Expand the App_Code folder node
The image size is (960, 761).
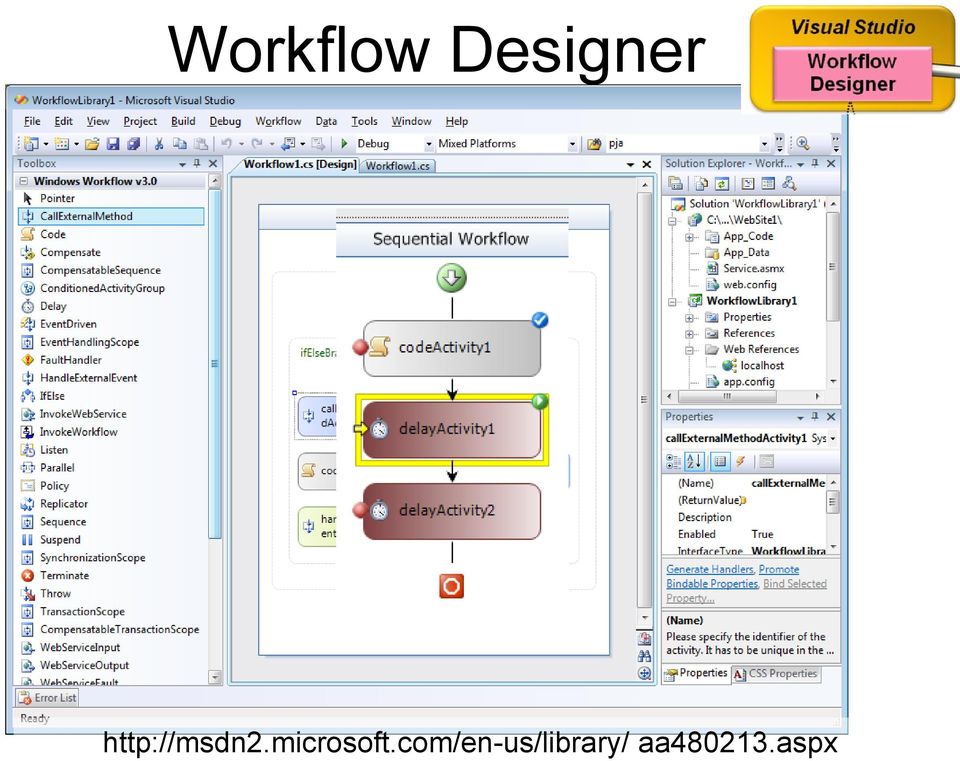tap(689, 237)
